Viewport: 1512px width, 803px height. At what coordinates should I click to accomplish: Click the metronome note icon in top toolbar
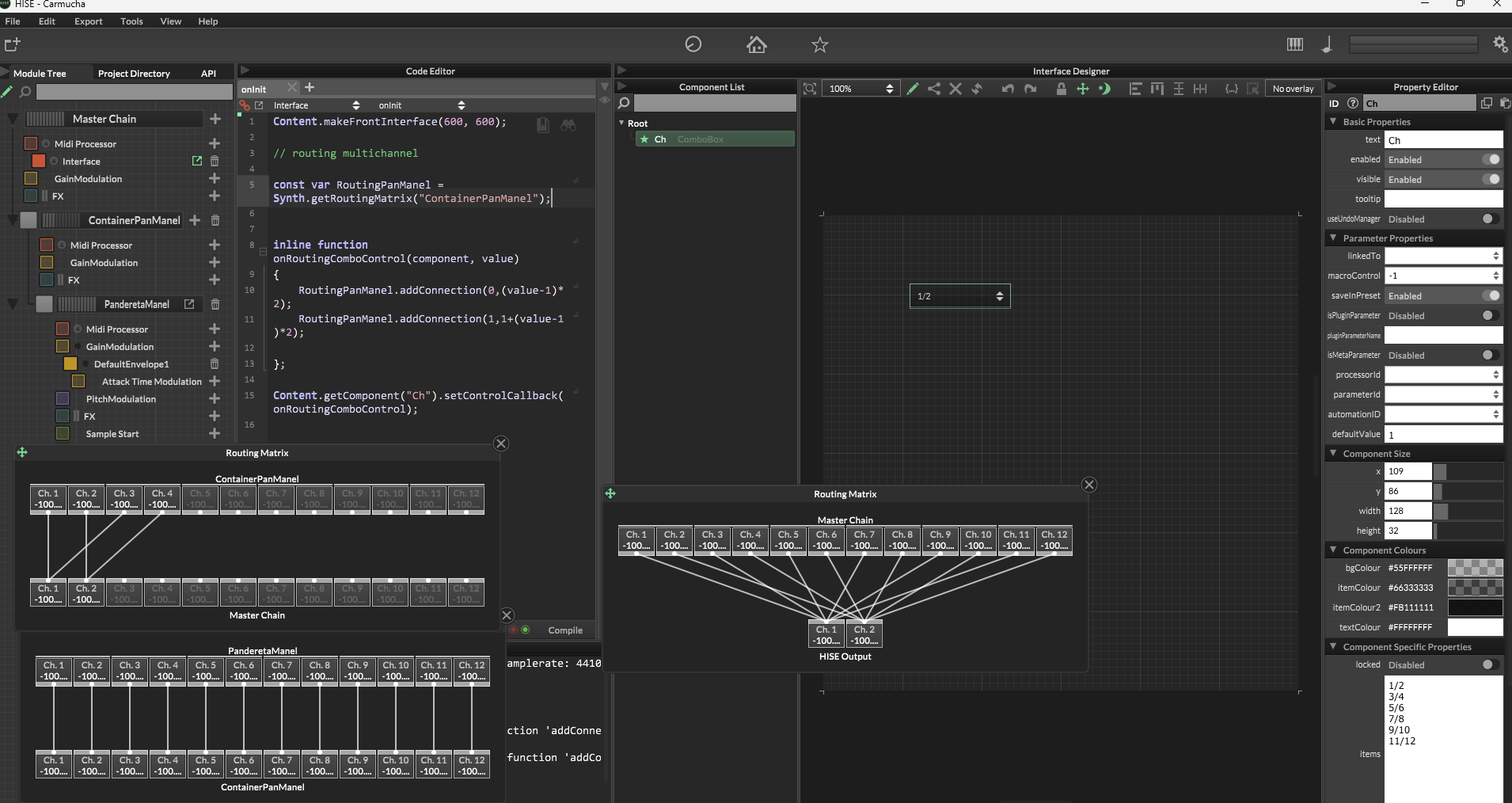point(1328,44)
